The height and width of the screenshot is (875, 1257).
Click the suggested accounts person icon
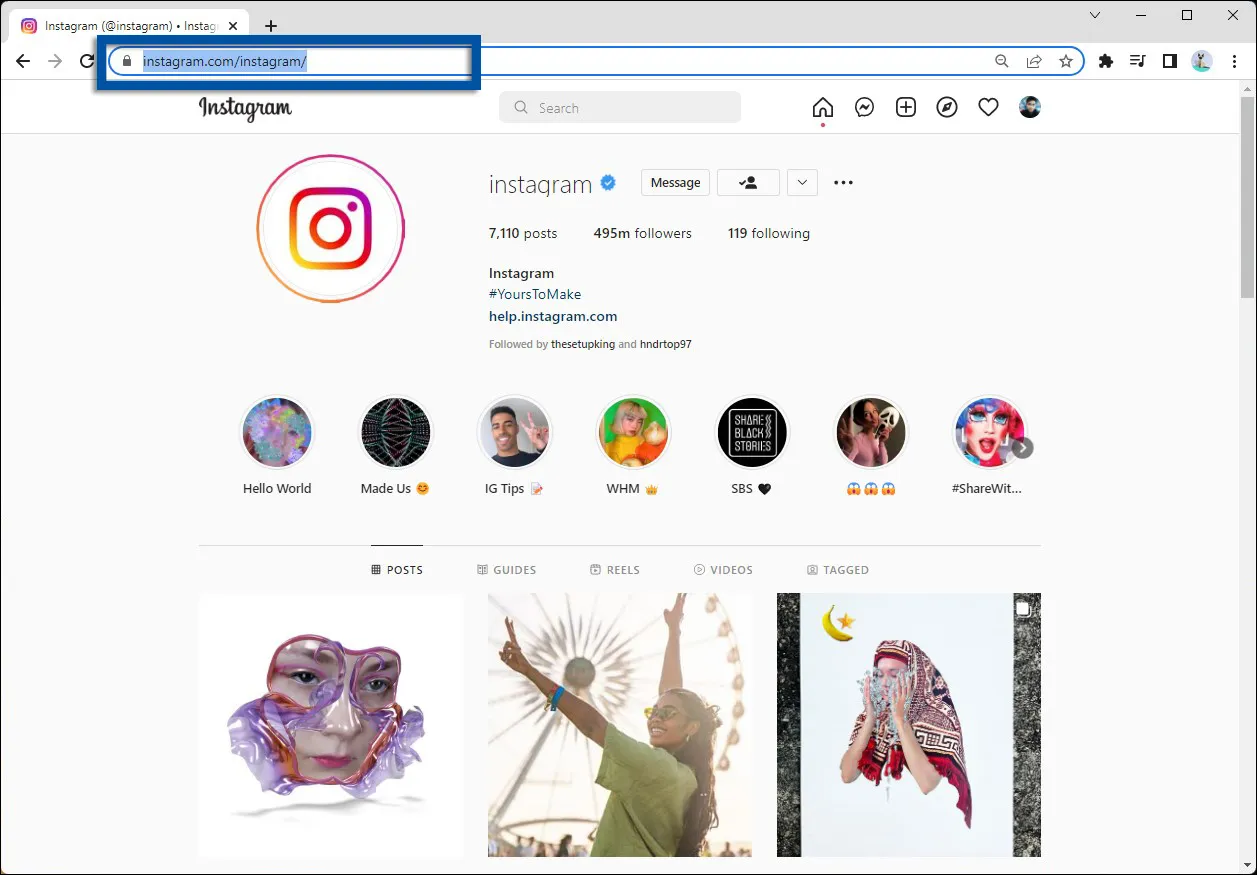click(748, 182)
